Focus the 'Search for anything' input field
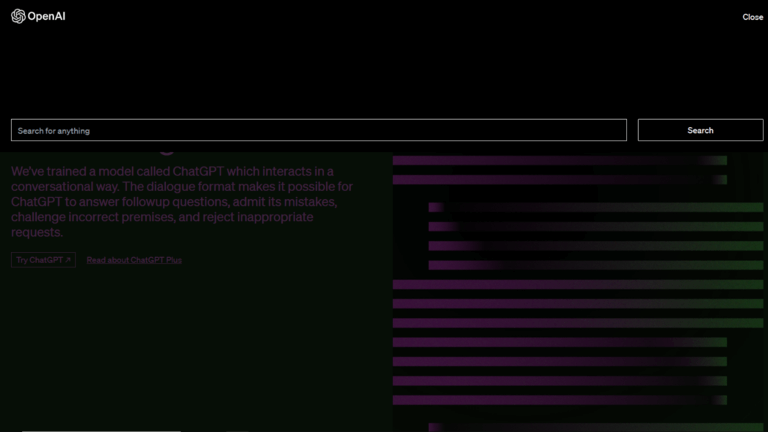Image resolution: width=768 pixels, height=432 pixels. click(319, 130)
